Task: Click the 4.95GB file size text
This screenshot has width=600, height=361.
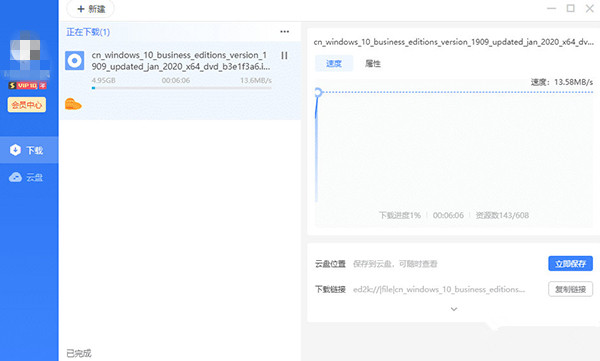Action: coord(103,80)
